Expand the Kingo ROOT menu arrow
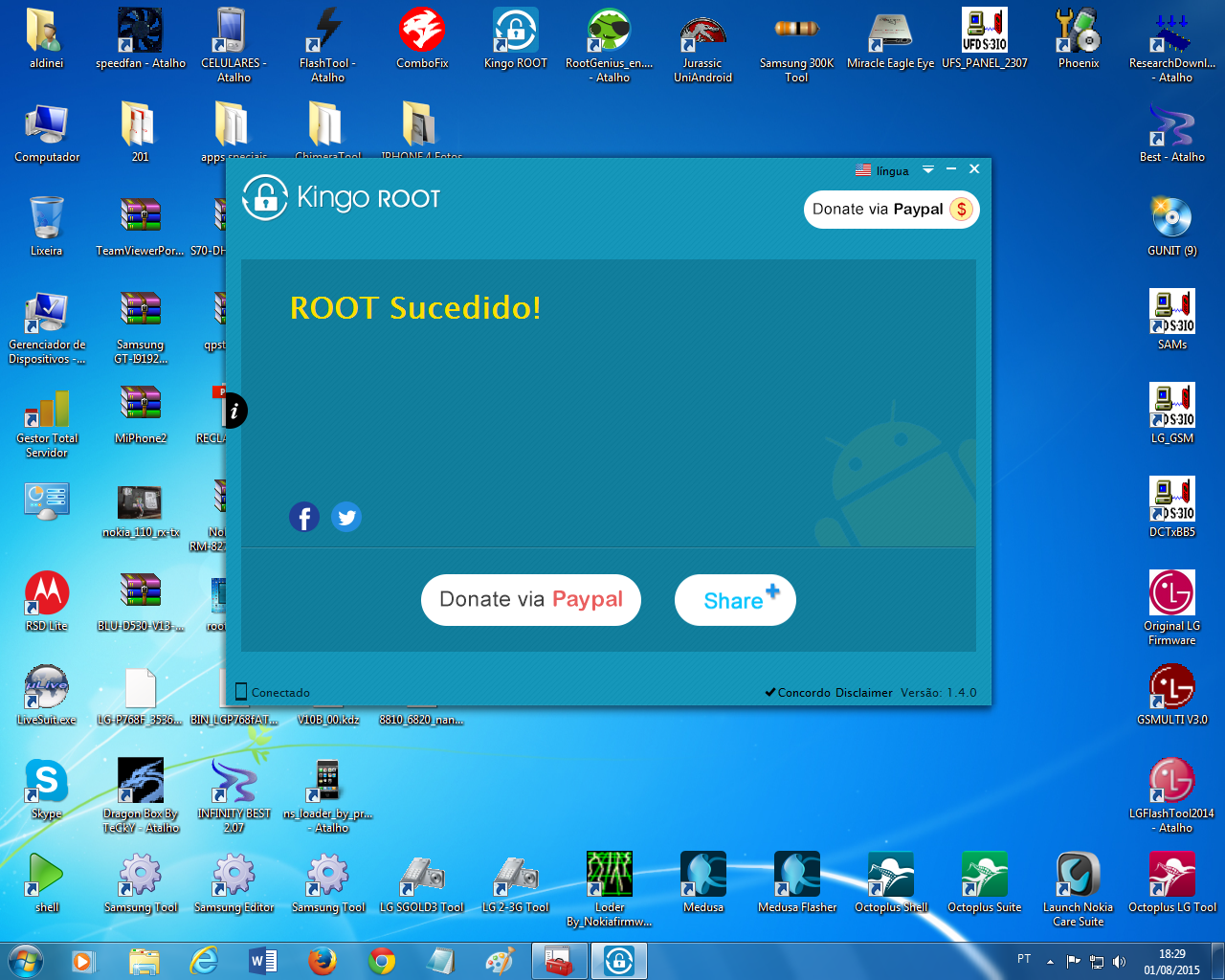The height and width of the screenshot is (980, 1225). (927, 169)
